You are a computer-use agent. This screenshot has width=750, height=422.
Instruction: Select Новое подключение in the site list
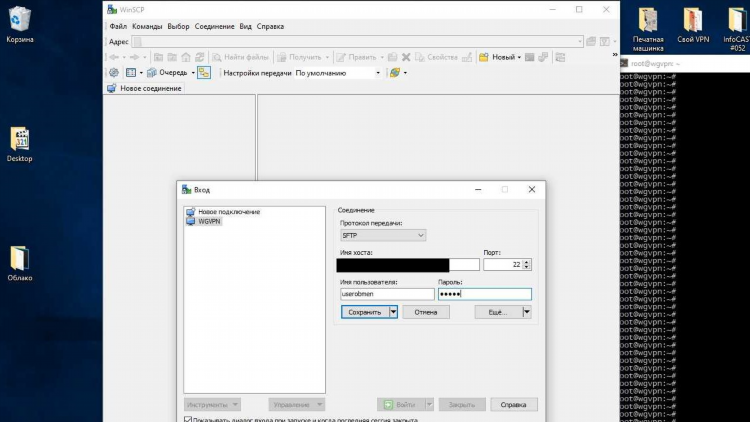[224, 211]
